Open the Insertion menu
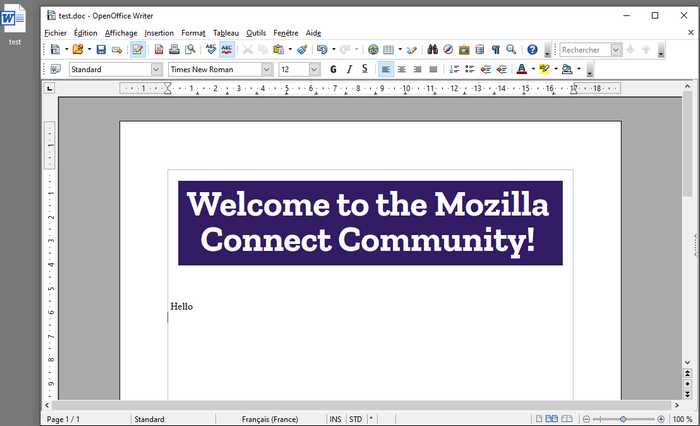The image size is (700, 426). [x=158, y=33]
